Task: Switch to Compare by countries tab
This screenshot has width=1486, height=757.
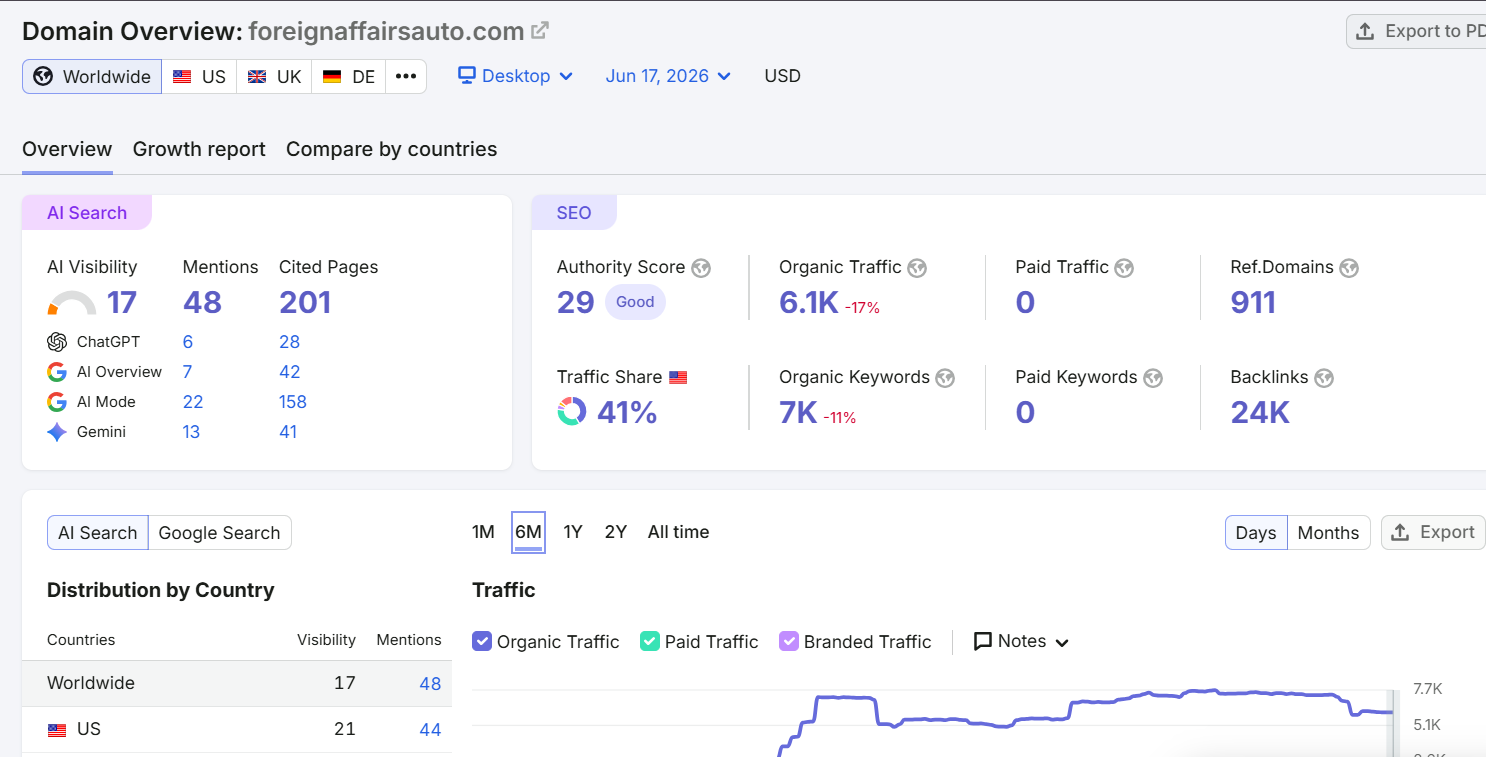Action: 391,149
